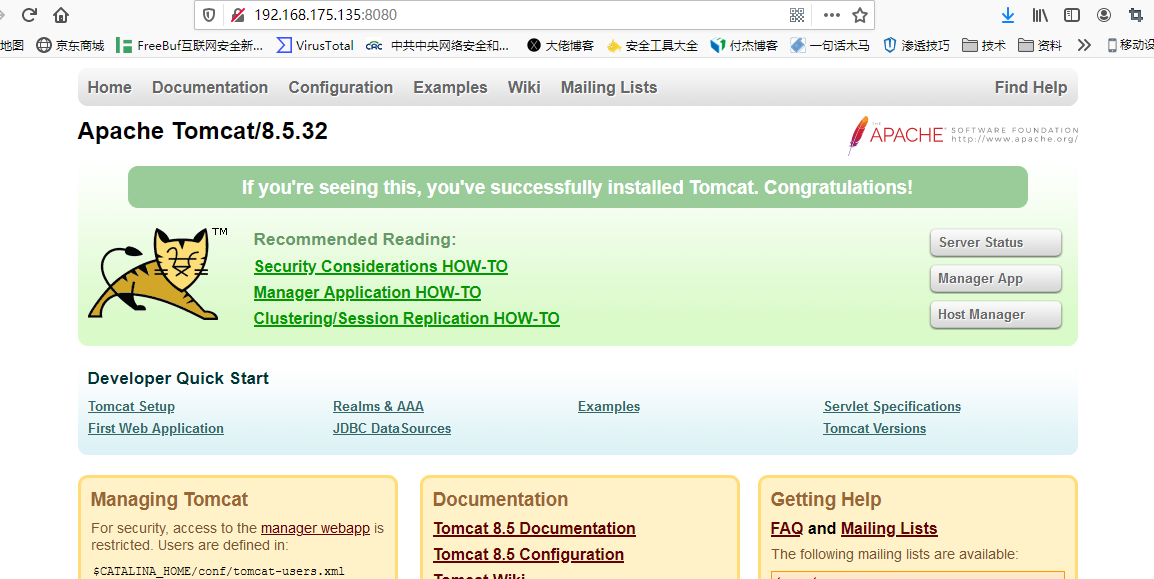This screenshot has height=579, width=1154.
Task: Click the $CATALINA_HOME/conf/tomcat-users.xml path text
Action: [219, 572]
